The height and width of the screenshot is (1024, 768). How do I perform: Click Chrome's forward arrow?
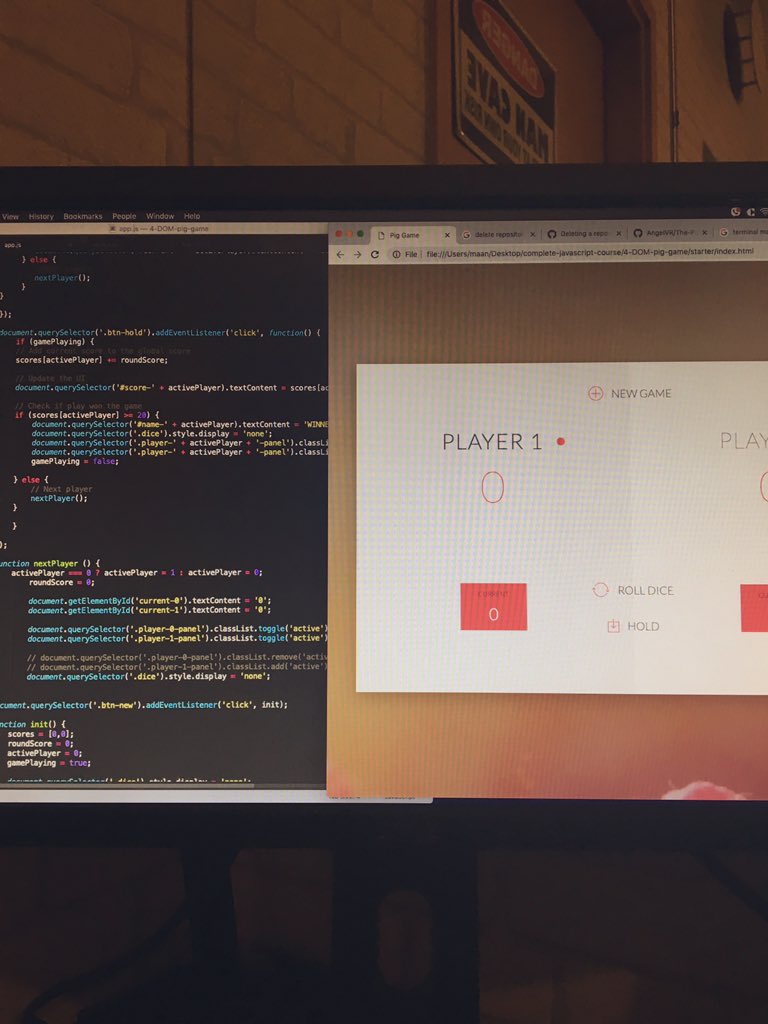click(357, 255)
